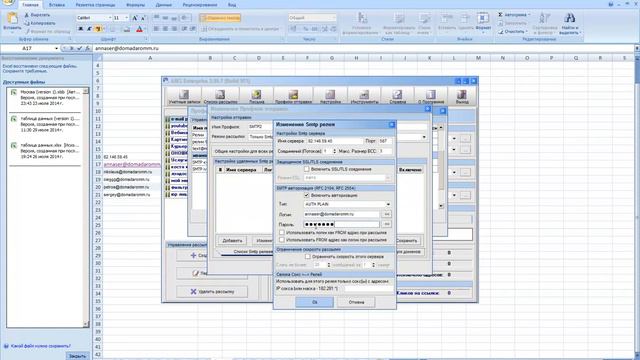Click Wrap Text highlighted button
The image size is (640, 360).
pos(220,18)
